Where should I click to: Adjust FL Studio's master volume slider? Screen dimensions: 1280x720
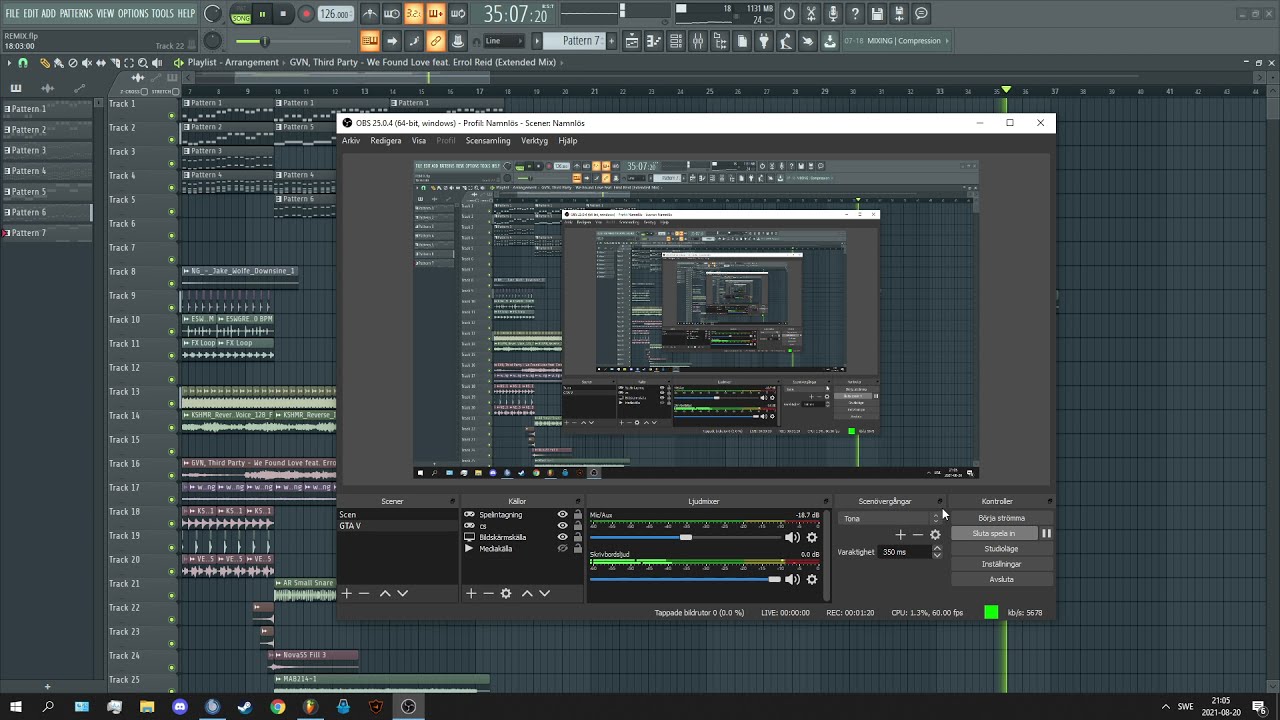(293, 41)
